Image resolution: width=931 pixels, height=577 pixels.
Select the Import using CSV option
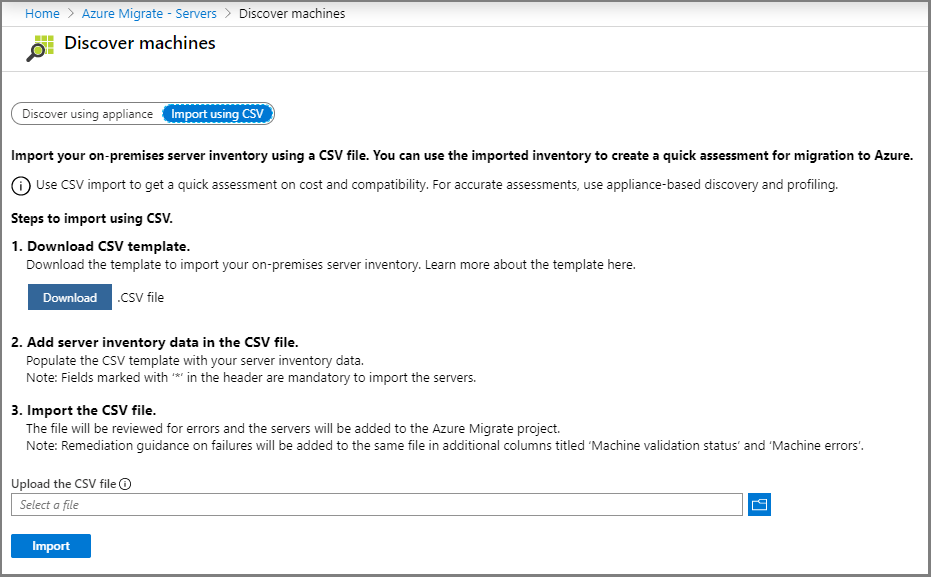(x=217, y=114)
